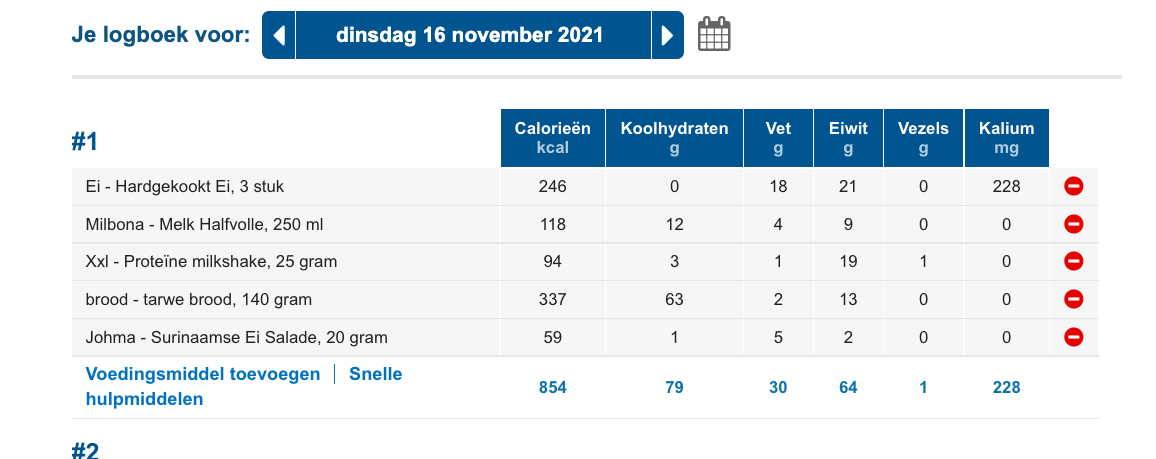Delete the tarwe brood entry
This screenshot has height=459, width=1156.
click(1074, 299)
